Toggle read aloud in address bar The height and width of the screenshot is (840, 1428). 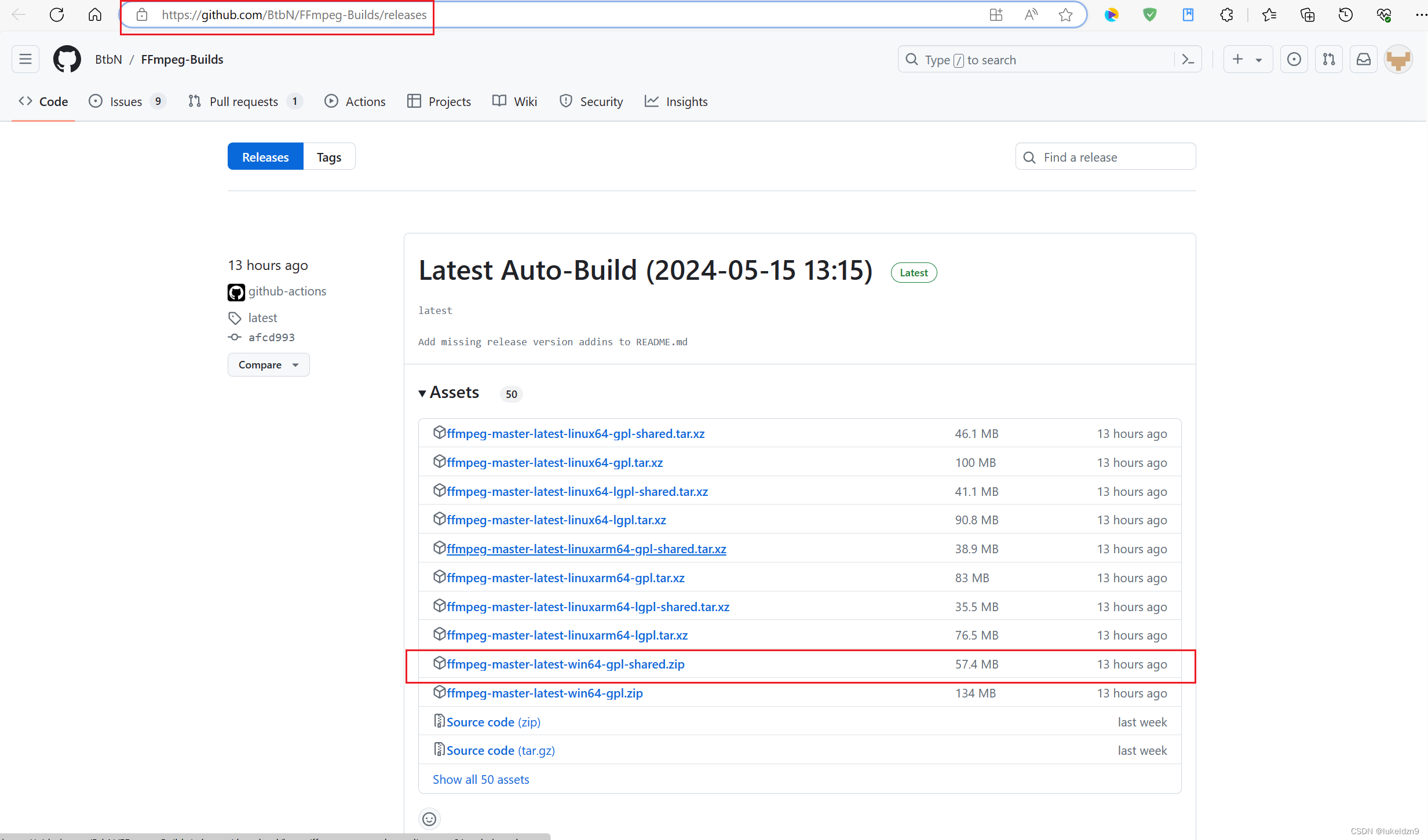(x=1031, y=14)
